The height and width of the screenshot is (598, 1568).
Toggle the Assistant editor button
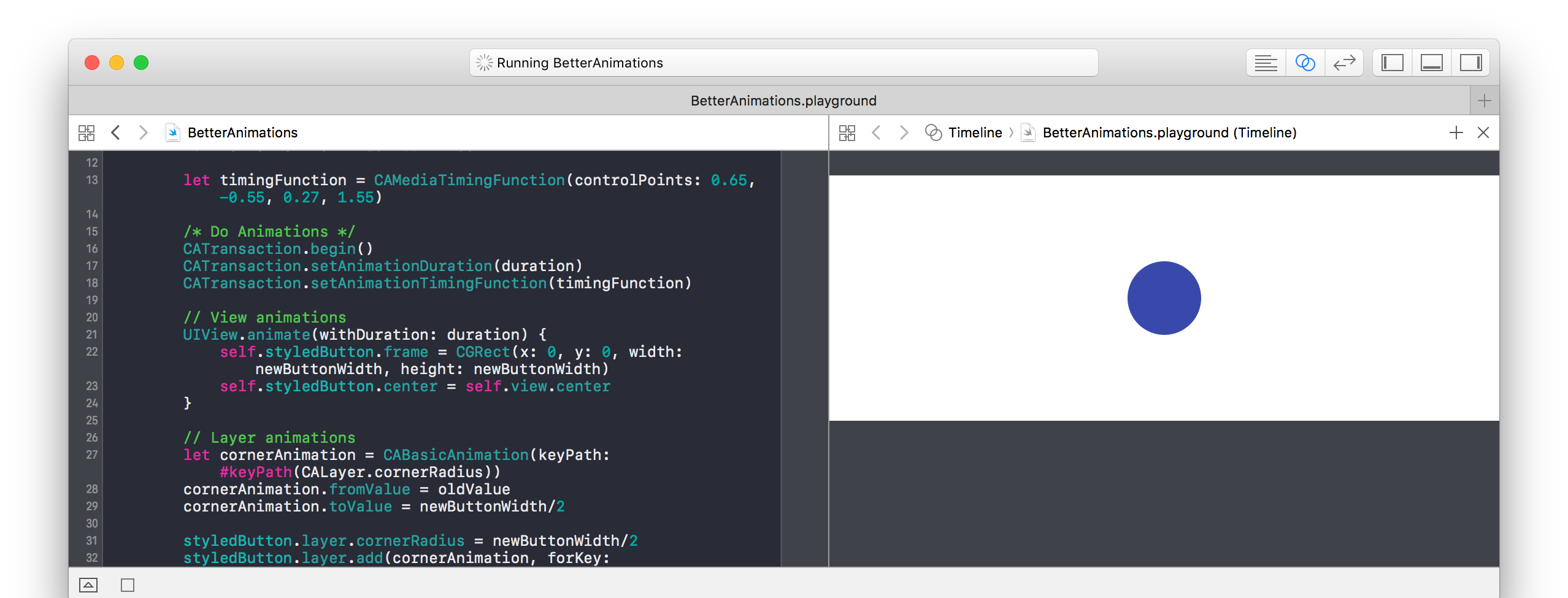(1305, 63)
